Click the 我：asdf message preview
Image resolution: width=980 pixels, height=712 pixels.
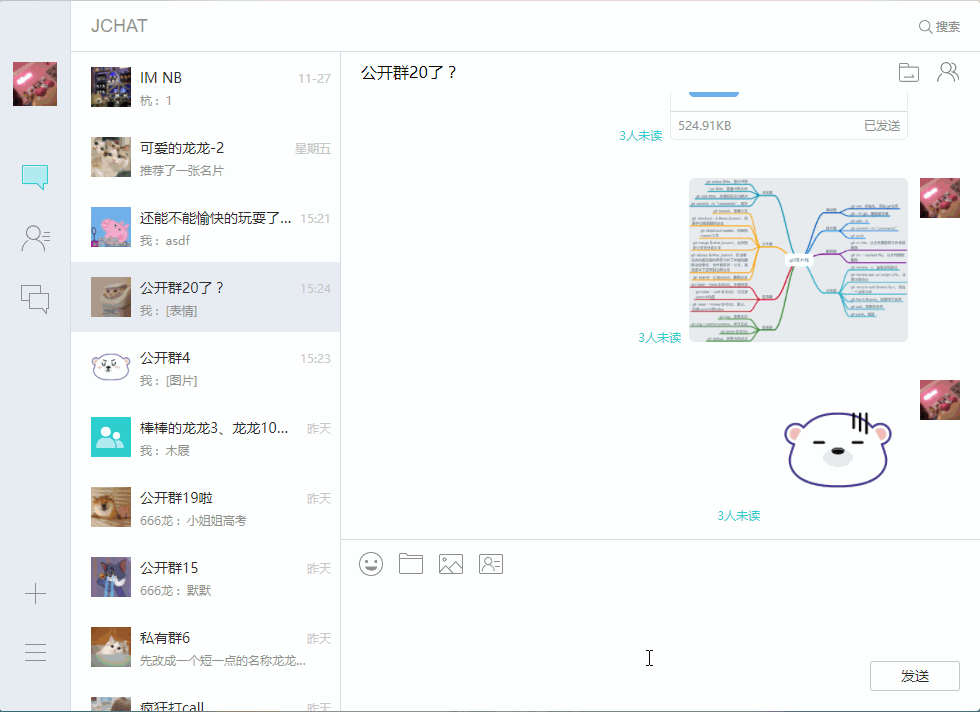pos(164,241)
